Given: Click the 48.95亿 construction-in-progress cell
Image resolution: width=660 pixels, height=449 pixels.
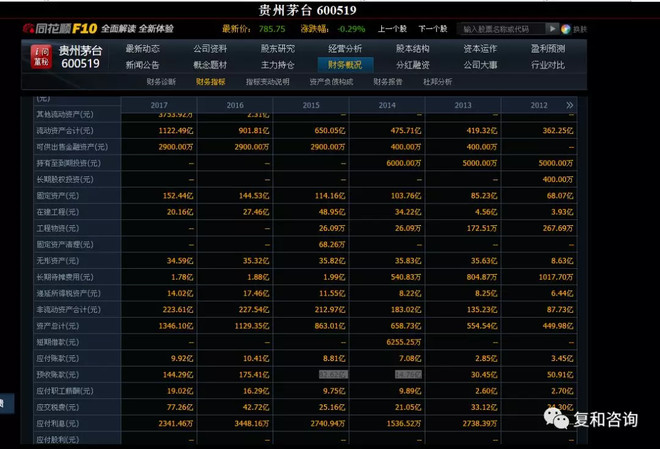Looking at the screenshot, I should point(332,212).
